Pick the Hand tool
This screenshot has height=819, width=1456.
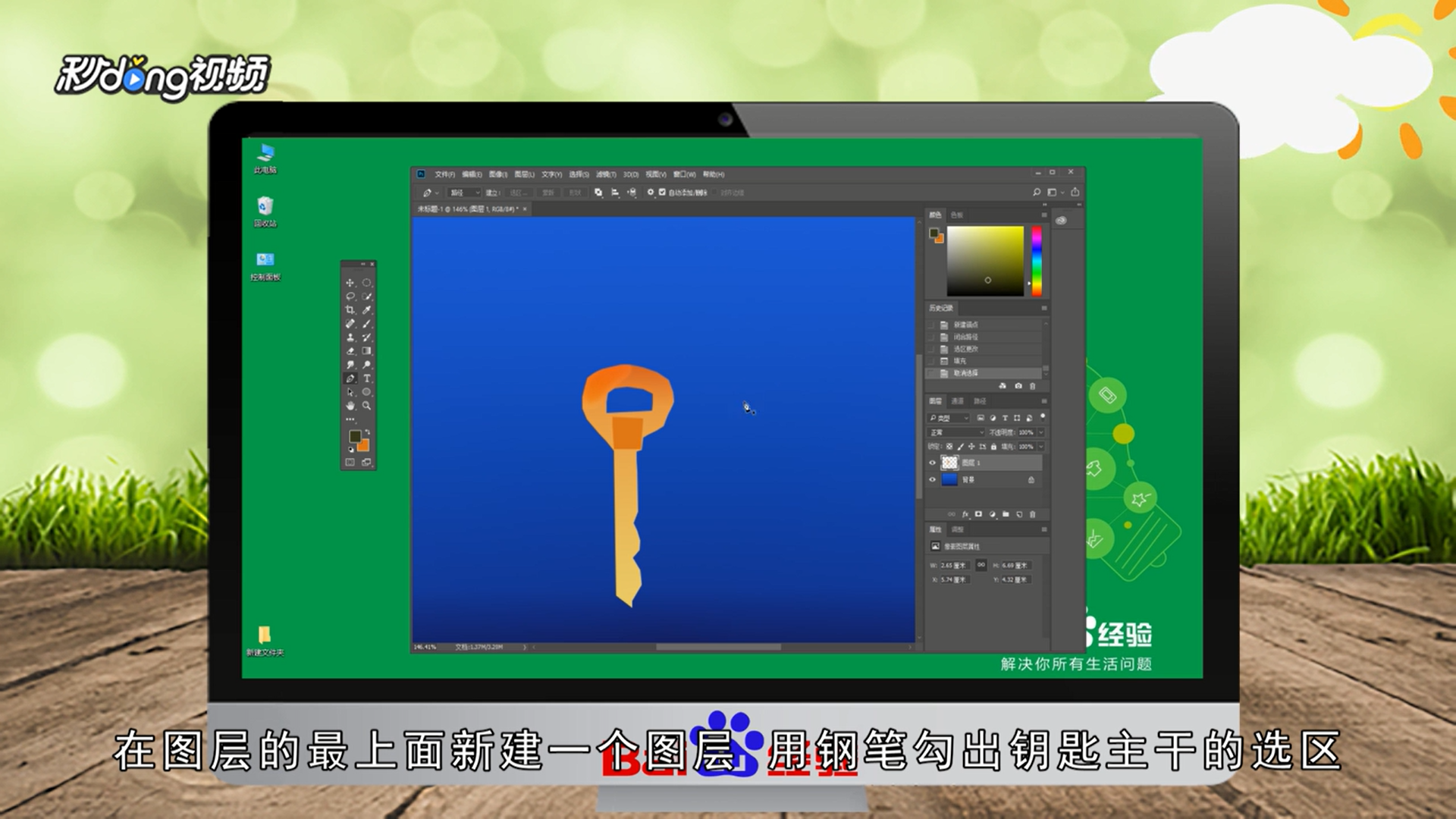click(350, 406)
